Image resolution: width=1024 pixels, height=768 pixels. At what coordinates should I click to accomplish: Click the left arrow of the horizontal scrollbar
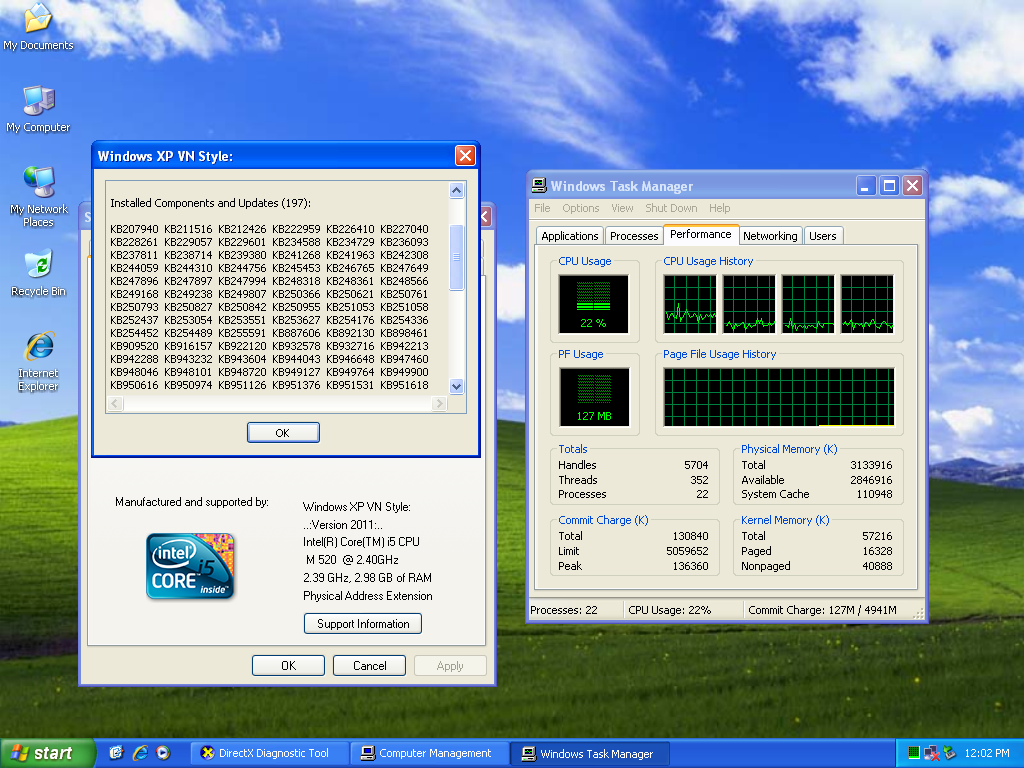[116, 404]
